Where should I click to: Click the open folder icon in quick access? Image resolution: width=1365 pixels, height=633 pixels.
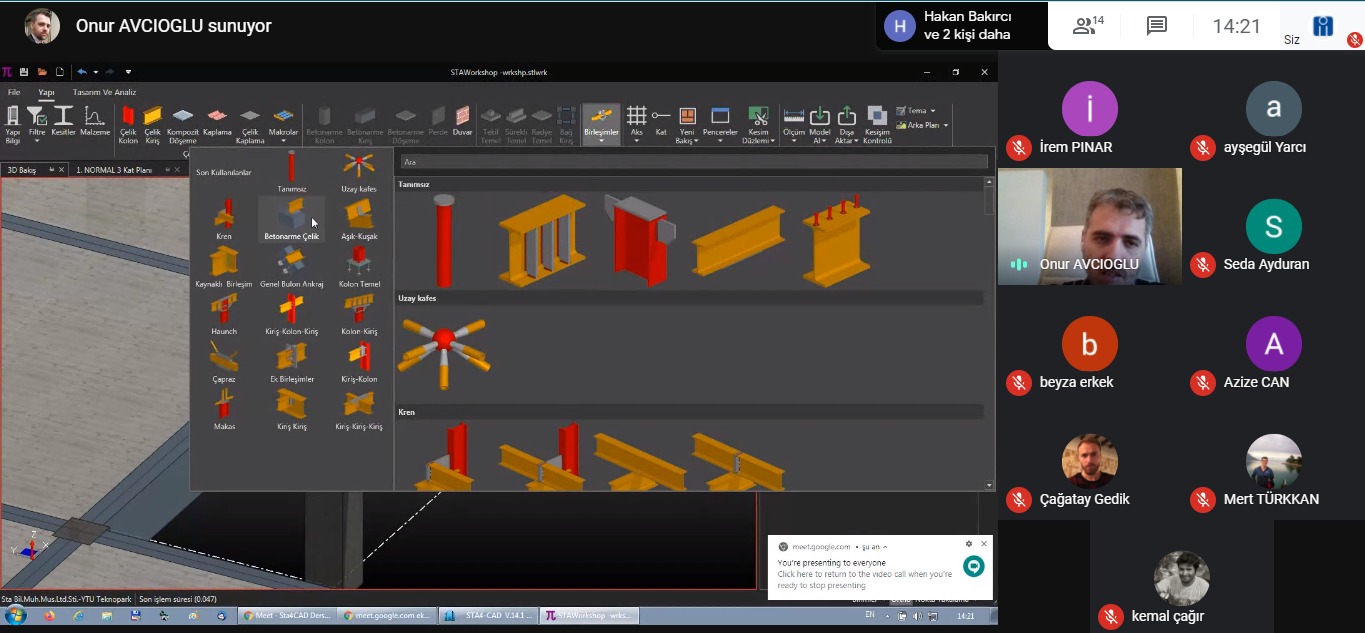point(42,72)
